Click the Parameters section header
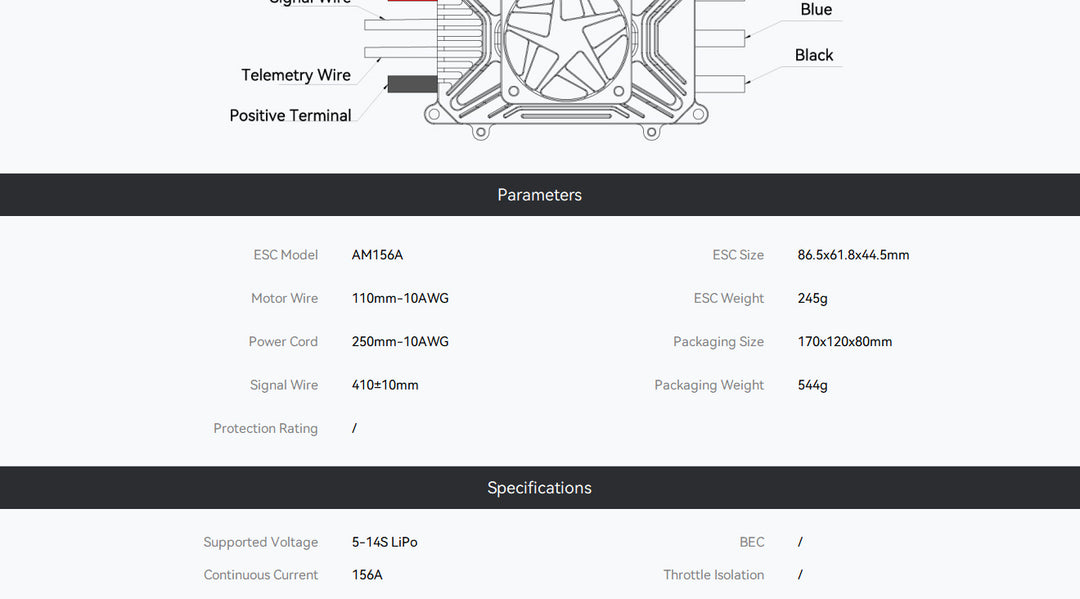Image resolution: width=1080 pixels, height=599 pixels. pyautogui.click(x=539, y=195)
